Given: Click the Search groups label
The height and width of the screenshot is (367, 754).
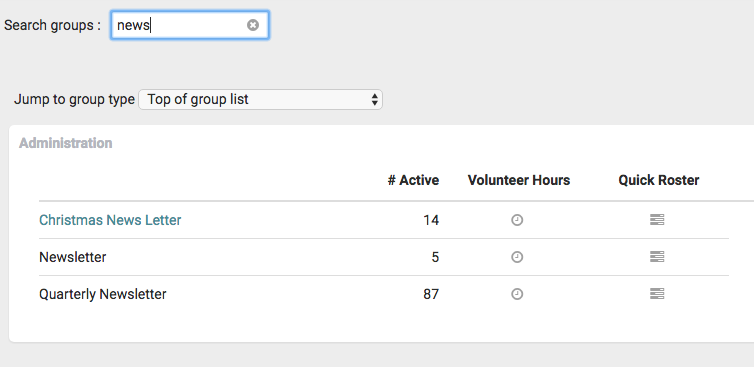Looking at the screenshot, I should pyautogui.click(x=52, y=25).
